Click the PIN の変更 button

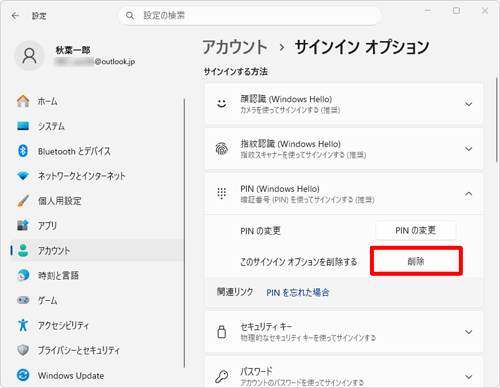[416, 230]
